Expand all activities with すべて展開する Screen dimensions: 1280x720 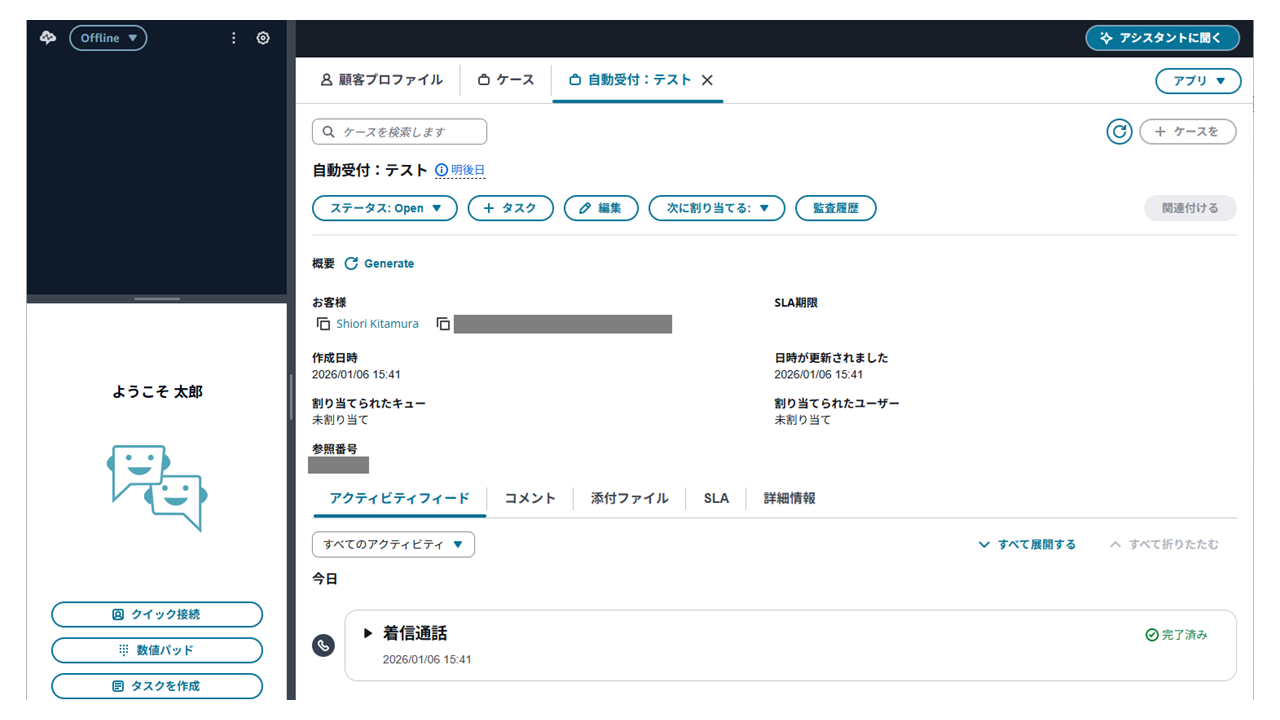pos(1027,545)
